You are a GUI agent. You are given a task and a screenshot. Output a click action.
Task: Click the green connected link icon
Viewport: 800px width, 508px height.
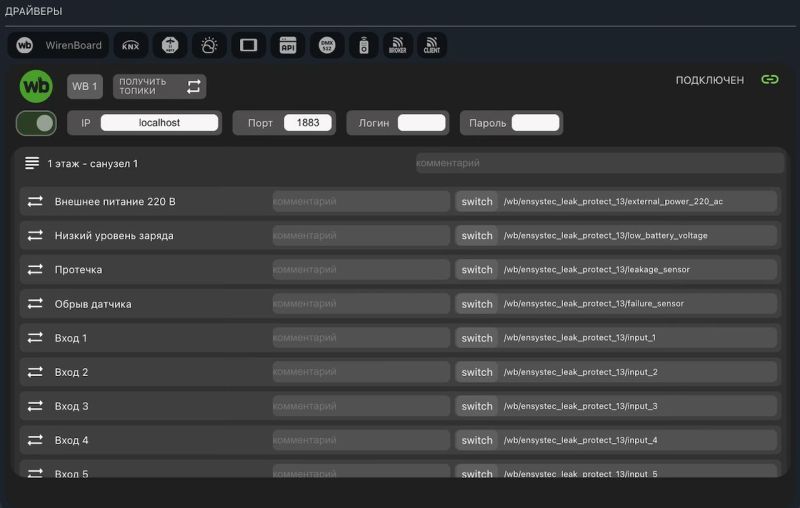click(769, 80)
